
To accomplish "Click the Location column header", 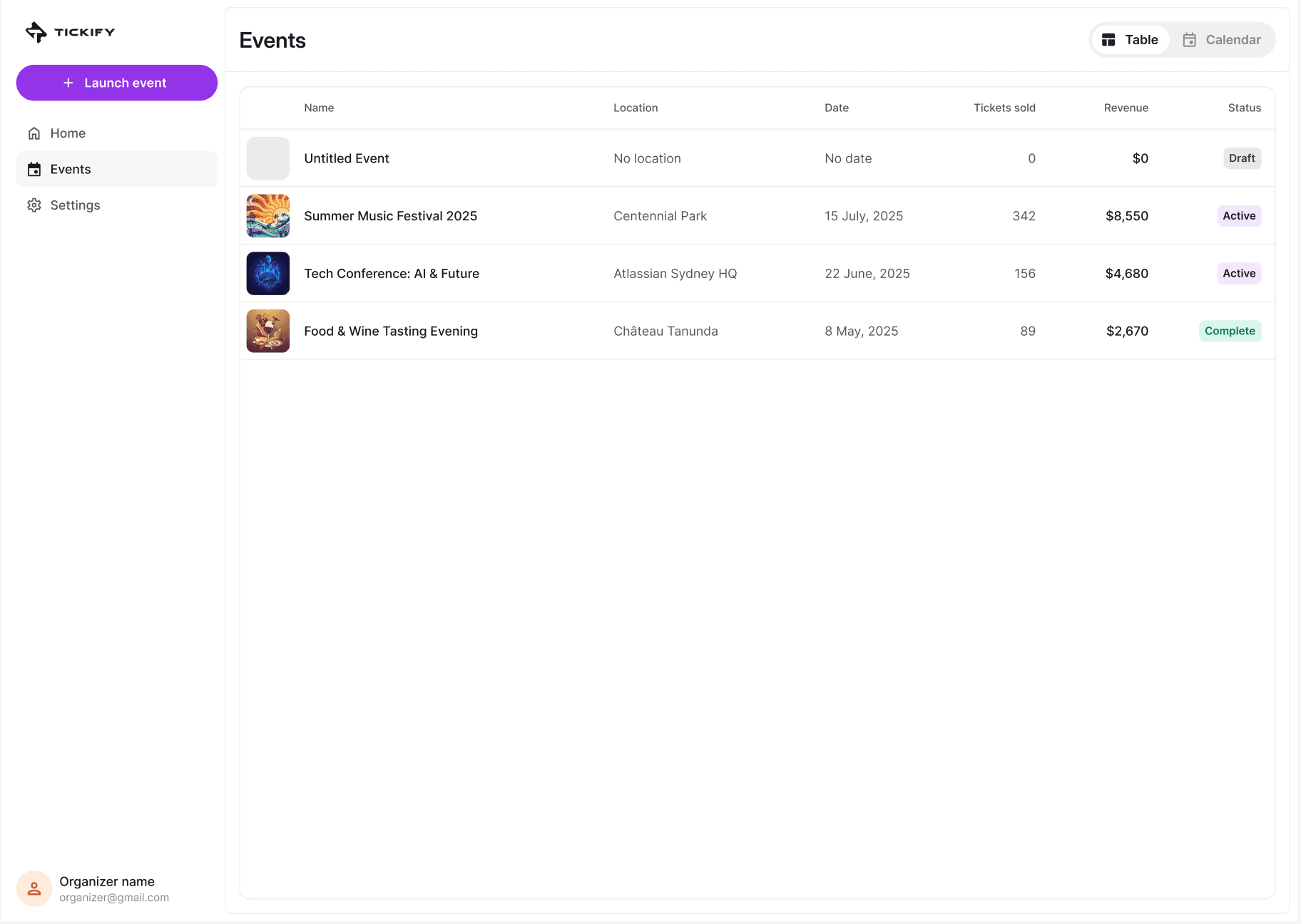I will 636,108.
